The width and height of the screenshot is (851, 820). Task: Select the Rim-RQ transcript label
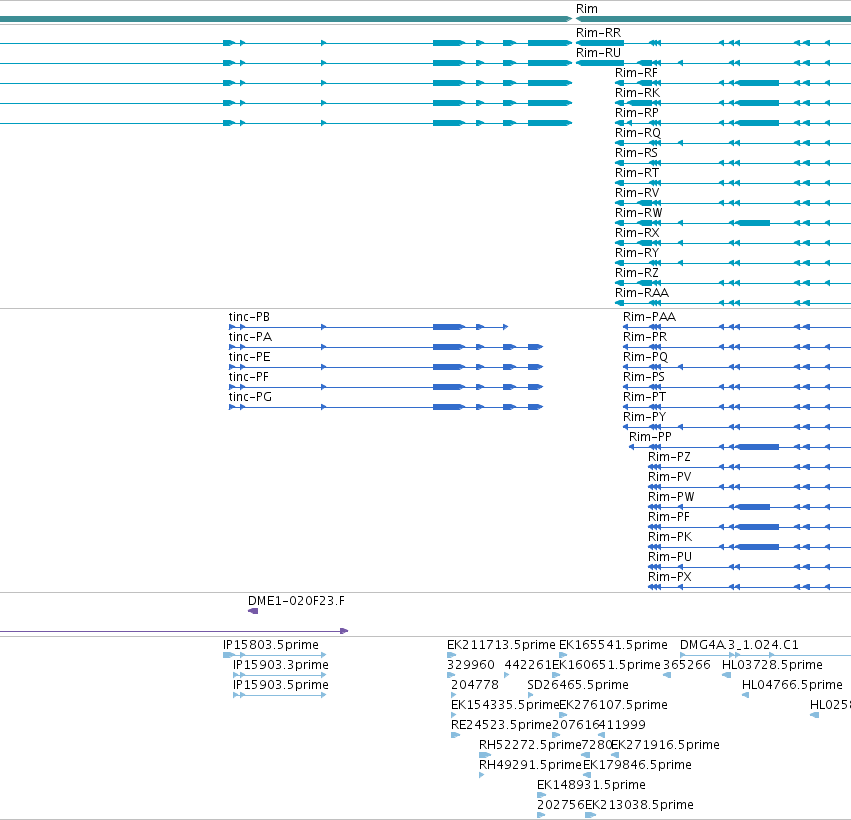tap(638, 133)
